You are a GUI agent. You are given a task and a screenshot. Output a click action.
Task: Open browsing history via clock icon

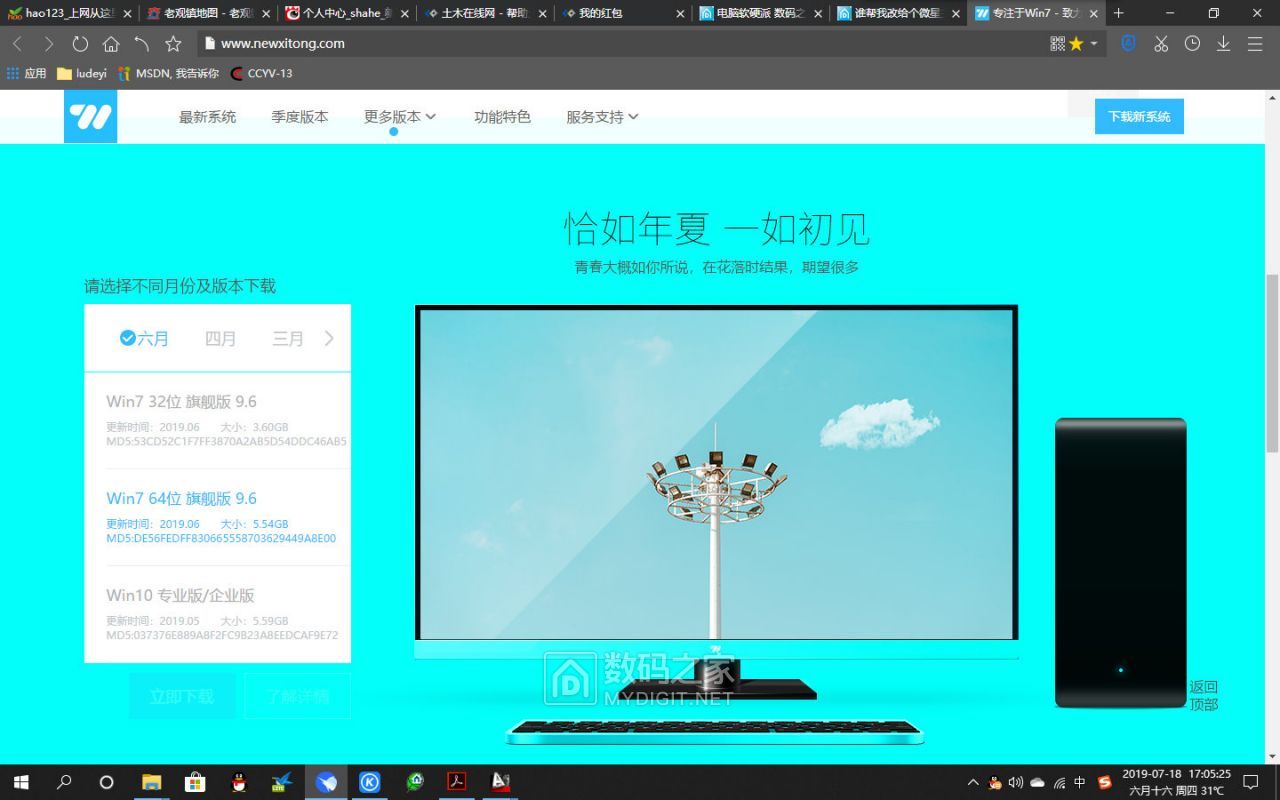[x=1192, y=43]
